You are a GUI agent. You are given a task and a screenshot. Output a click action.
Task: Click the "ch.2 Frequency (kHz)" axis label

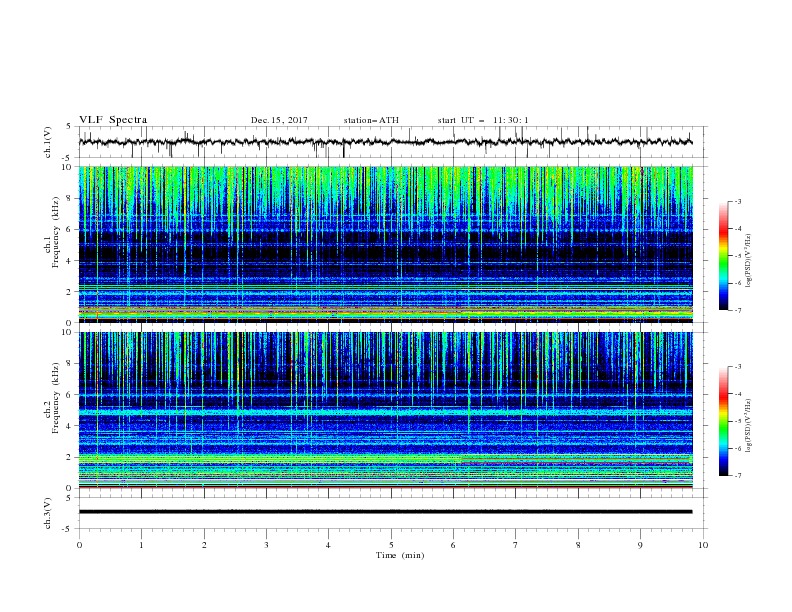[x=52, y=398]
